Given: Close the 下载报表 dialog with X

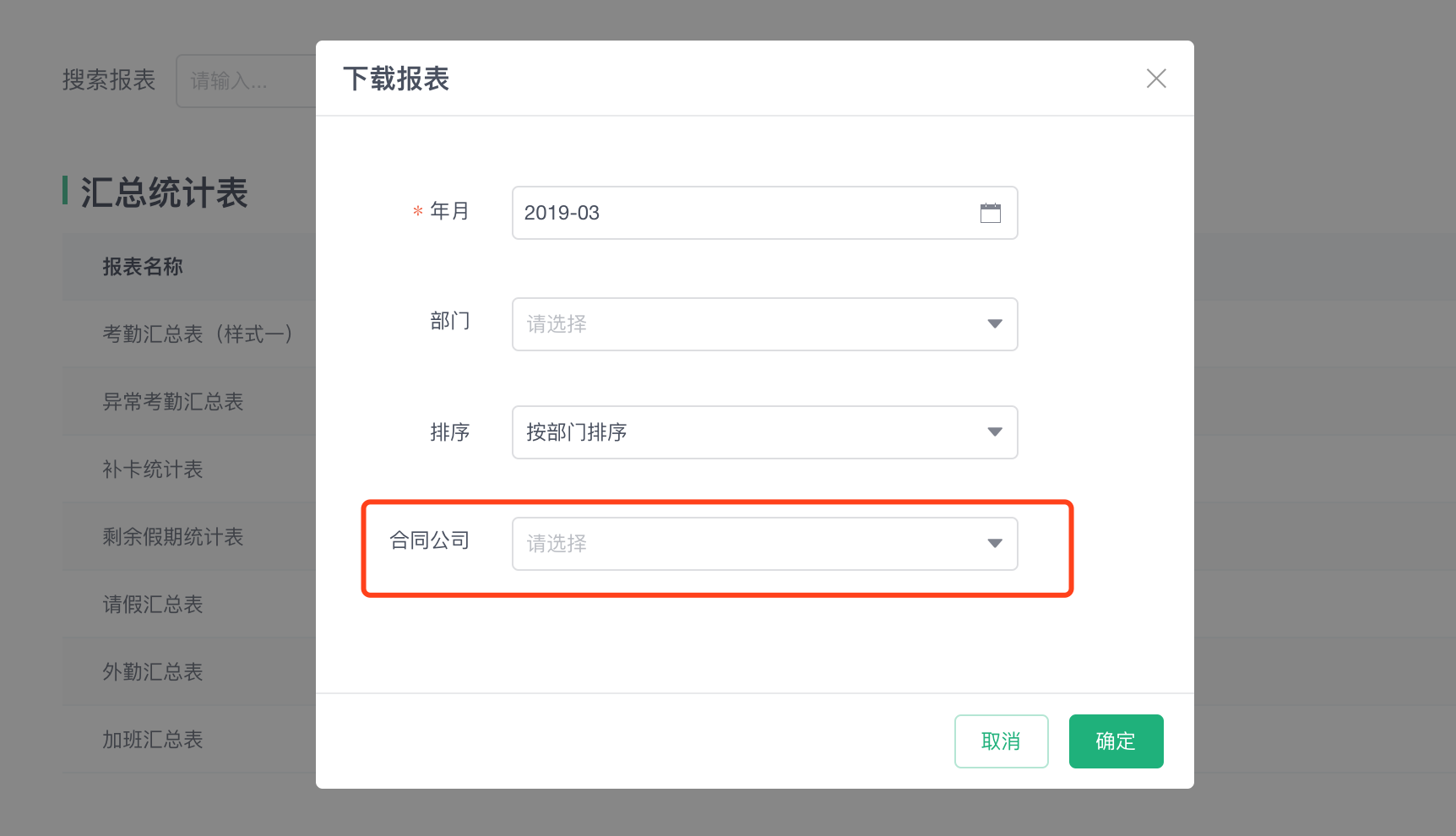Looking at the screenshot, I should pyautogui.click(x=1156, y=79).
